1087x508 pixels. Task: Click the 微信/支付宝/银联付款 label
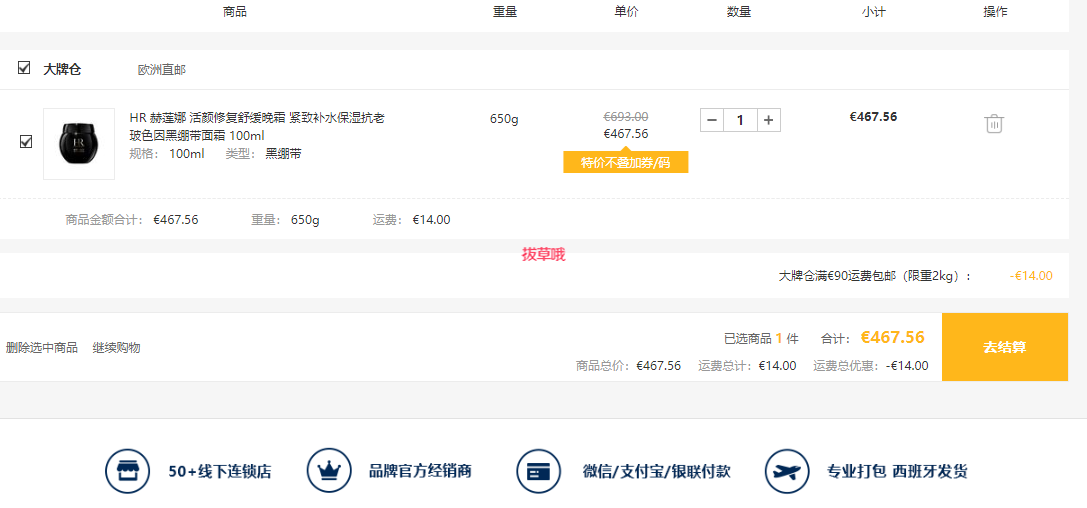pos(656,472)
